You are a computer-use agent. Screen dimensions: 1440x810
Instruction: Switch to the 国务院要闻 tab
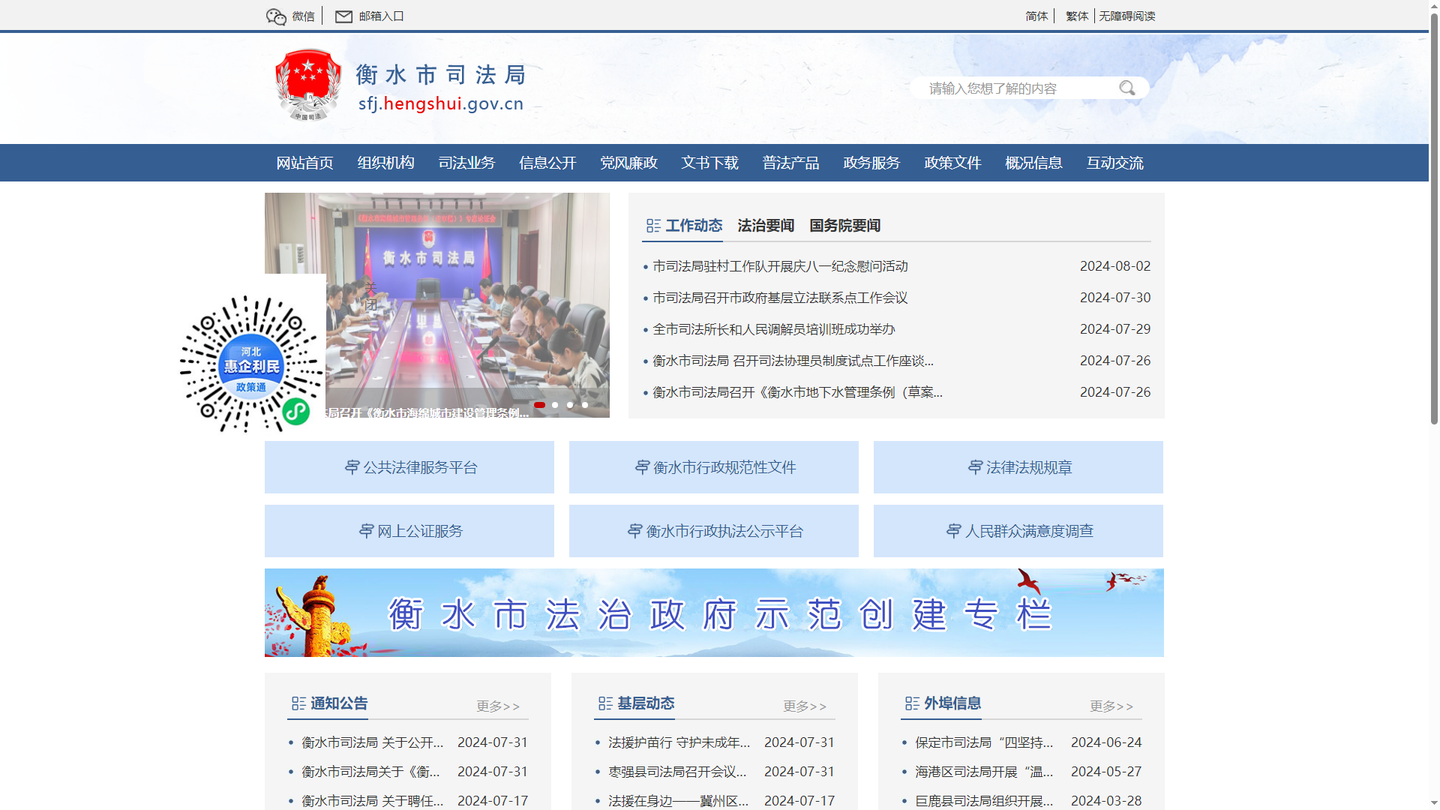click(x=845, y=226)
